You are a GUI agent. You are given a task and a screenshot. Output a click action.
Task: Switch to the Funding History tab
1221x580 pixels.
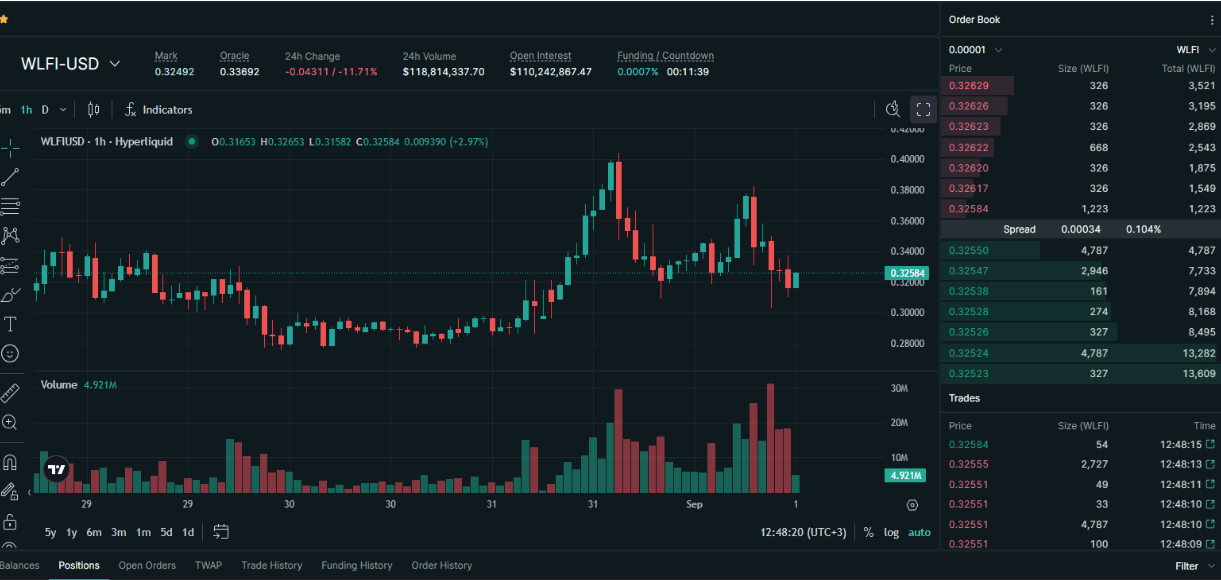(357, 565)
